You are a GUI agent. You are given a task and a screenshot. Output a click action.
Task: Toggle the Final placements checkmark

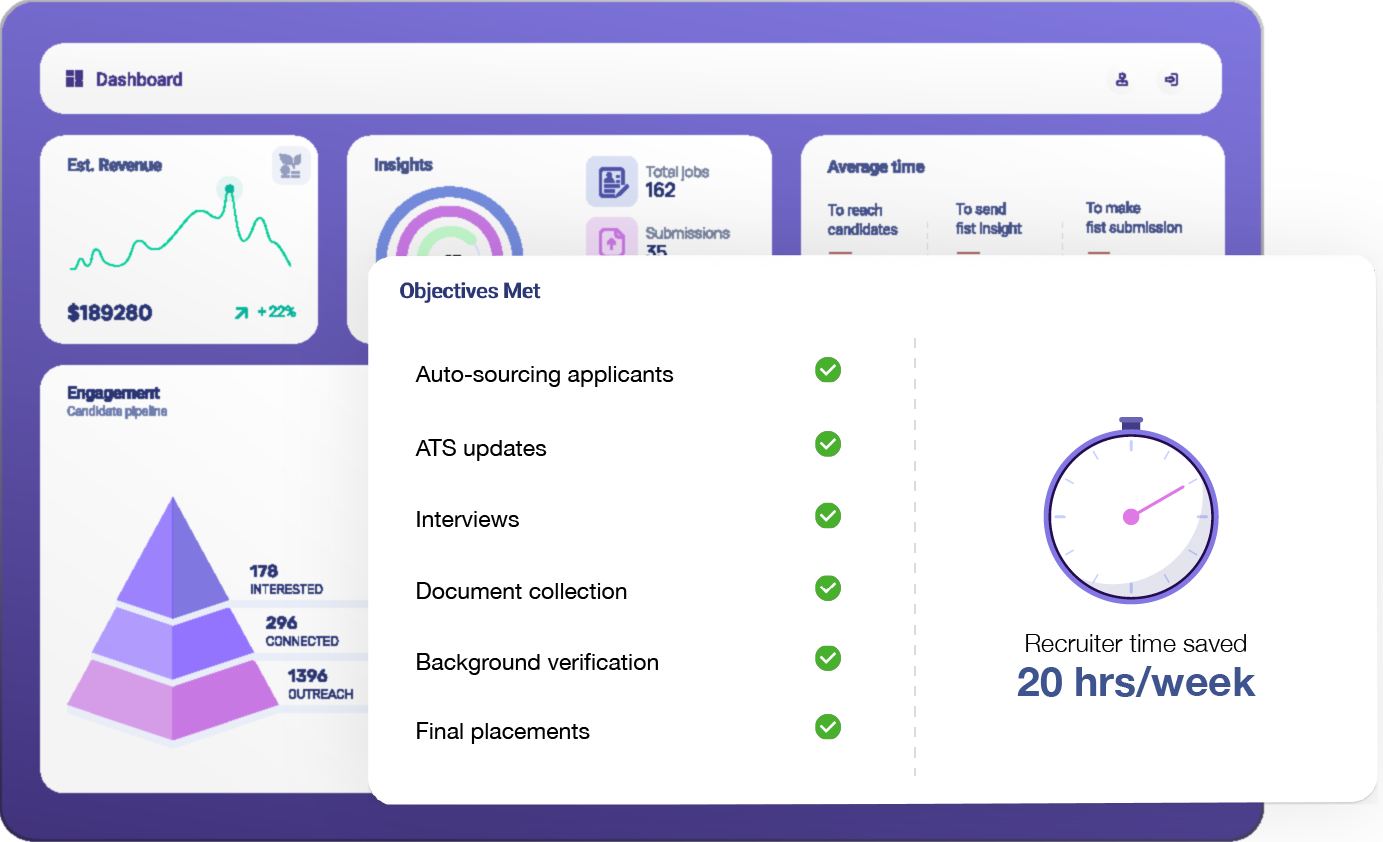point(827,727)
